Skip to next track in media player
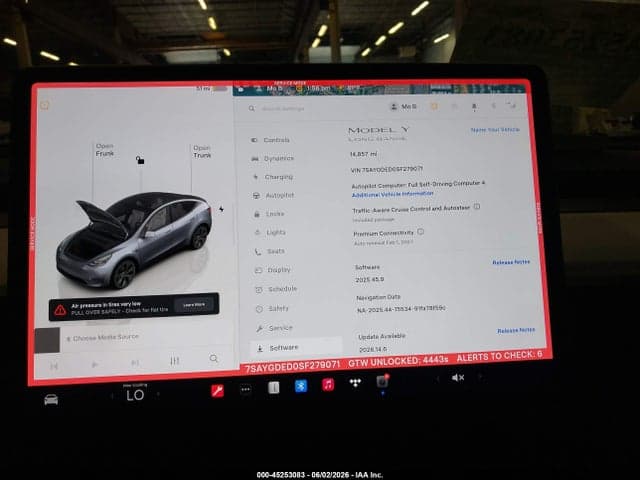Image resolution: width=640 pixels, height=480 pixels. coord(135,363)
